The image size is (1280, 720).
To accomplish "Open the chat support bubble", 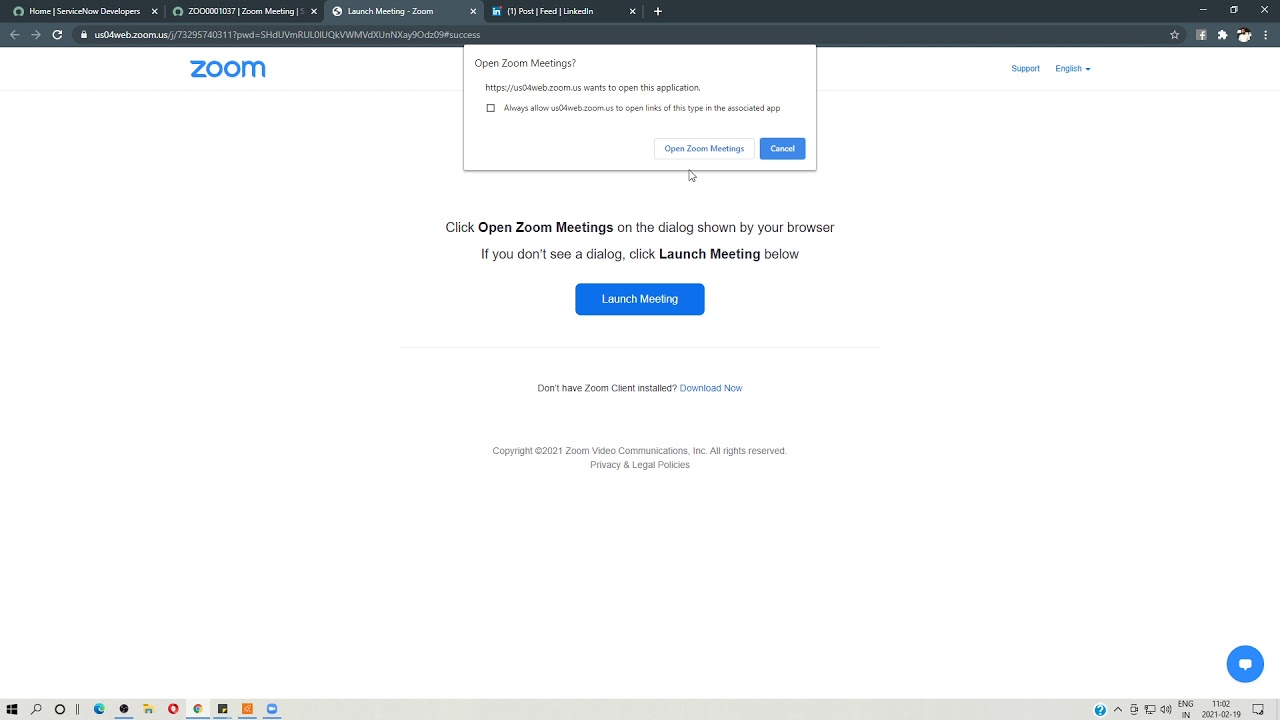I will coord(1245,664).
